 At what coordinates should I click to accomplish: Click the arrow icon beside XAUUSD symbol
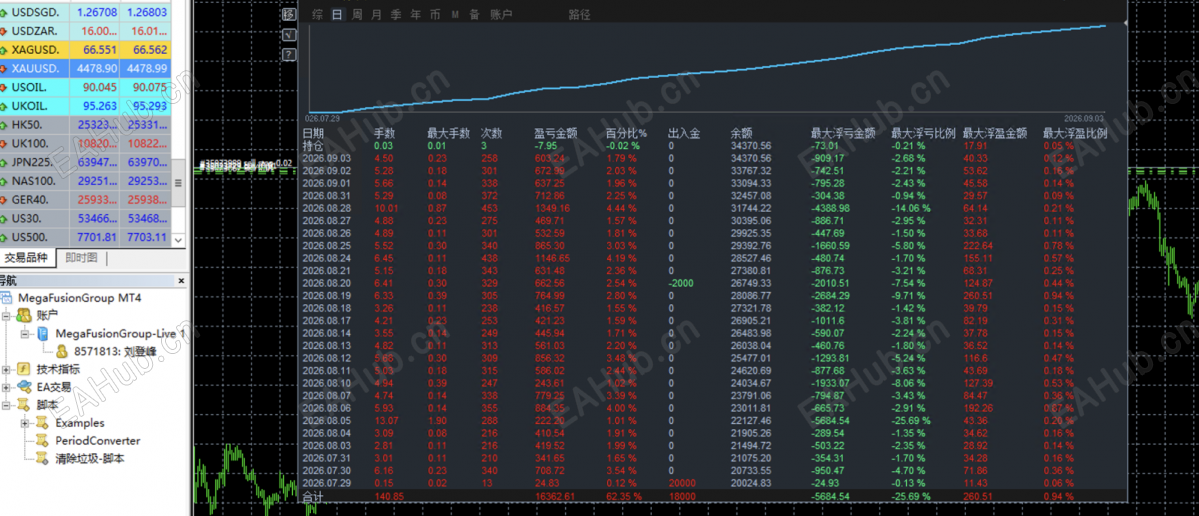[x=4, y=69]
